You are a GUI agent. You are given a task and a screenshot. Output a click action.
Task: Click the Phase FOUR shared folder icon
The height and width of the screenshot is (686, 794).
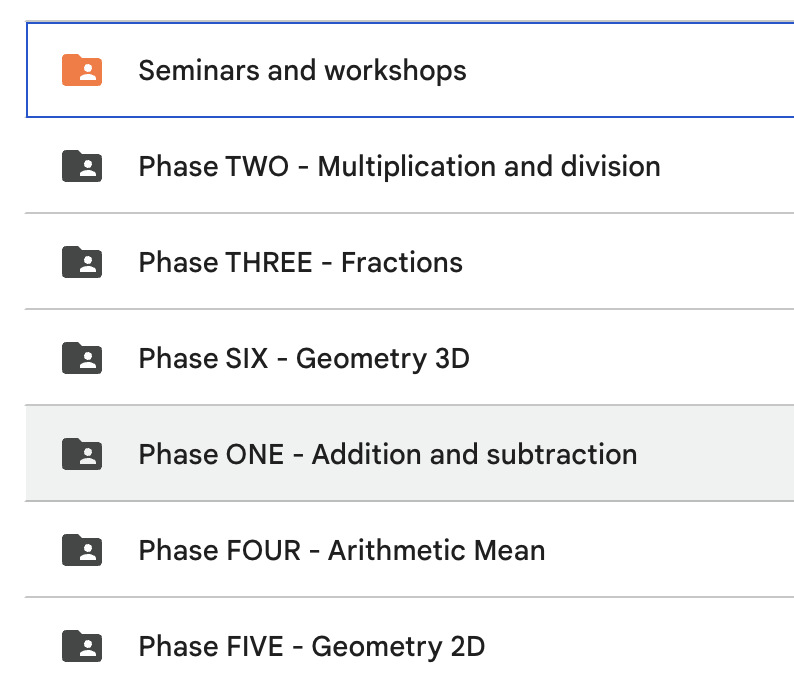[82, 550]
